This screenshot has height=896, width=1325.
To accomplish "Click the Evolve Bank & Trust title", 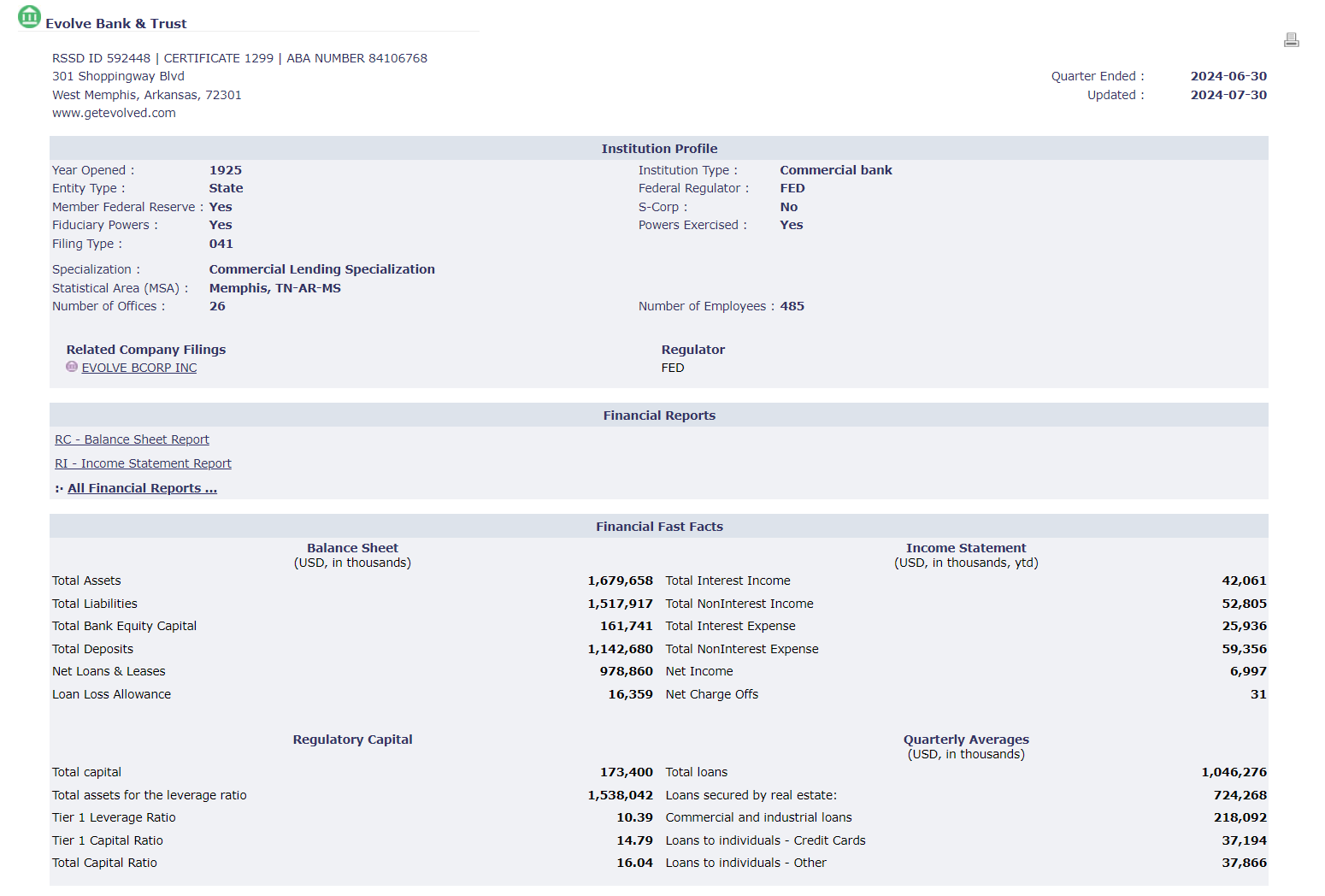I will coord(116,24).
